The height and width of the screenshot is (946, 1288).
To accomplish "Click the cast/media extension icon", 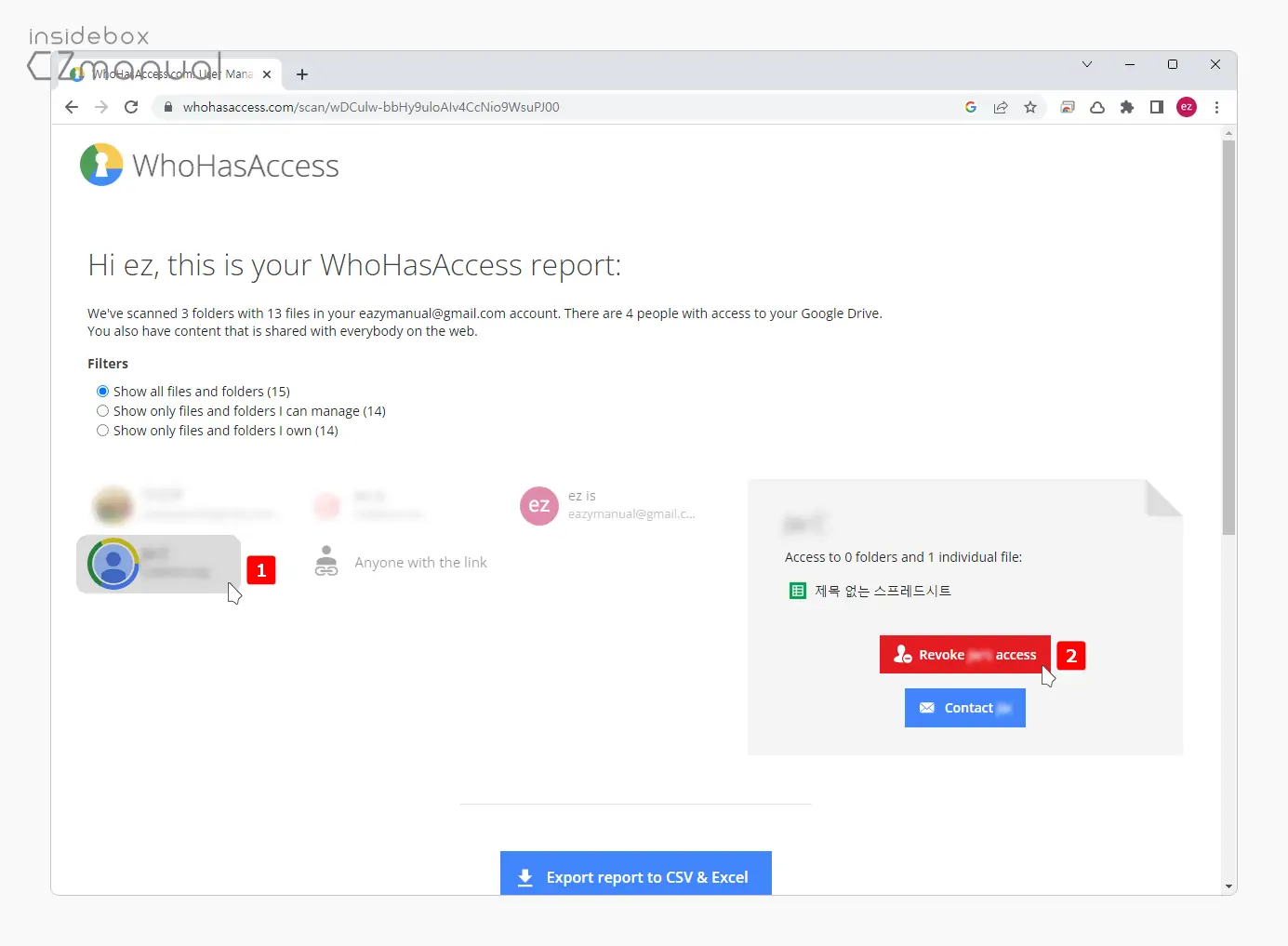I will pyautogui.click(x=1068, y=107).
